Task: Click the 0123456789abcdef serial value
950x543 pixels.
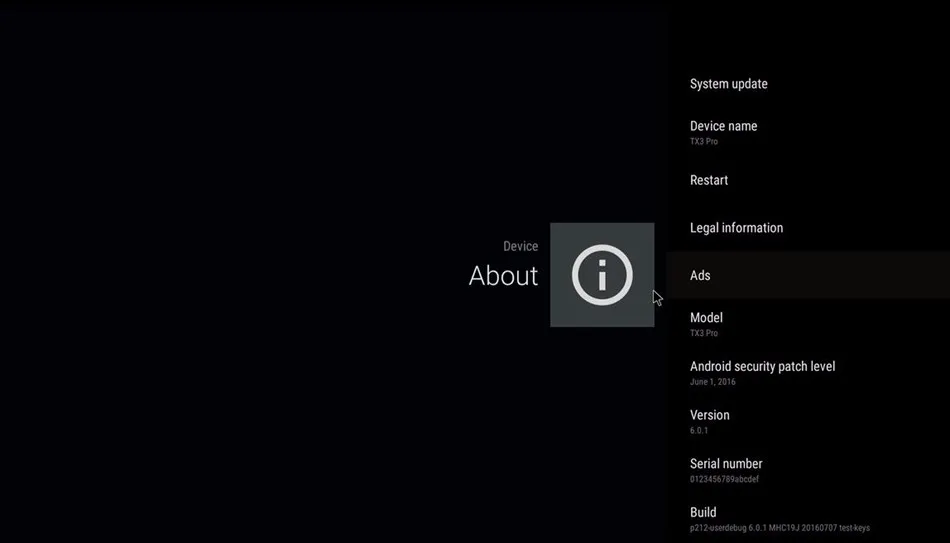Action: point(724,479)
